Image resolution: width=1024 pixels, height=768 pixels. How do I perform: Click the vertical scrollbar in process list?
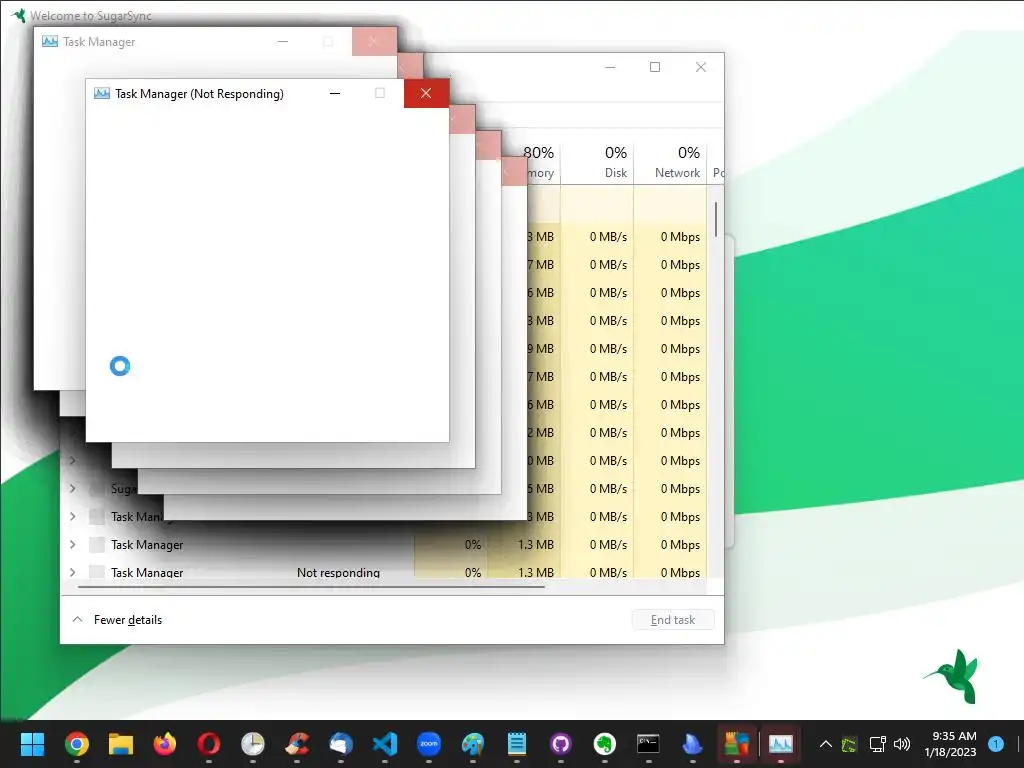(x=716, y=219)
